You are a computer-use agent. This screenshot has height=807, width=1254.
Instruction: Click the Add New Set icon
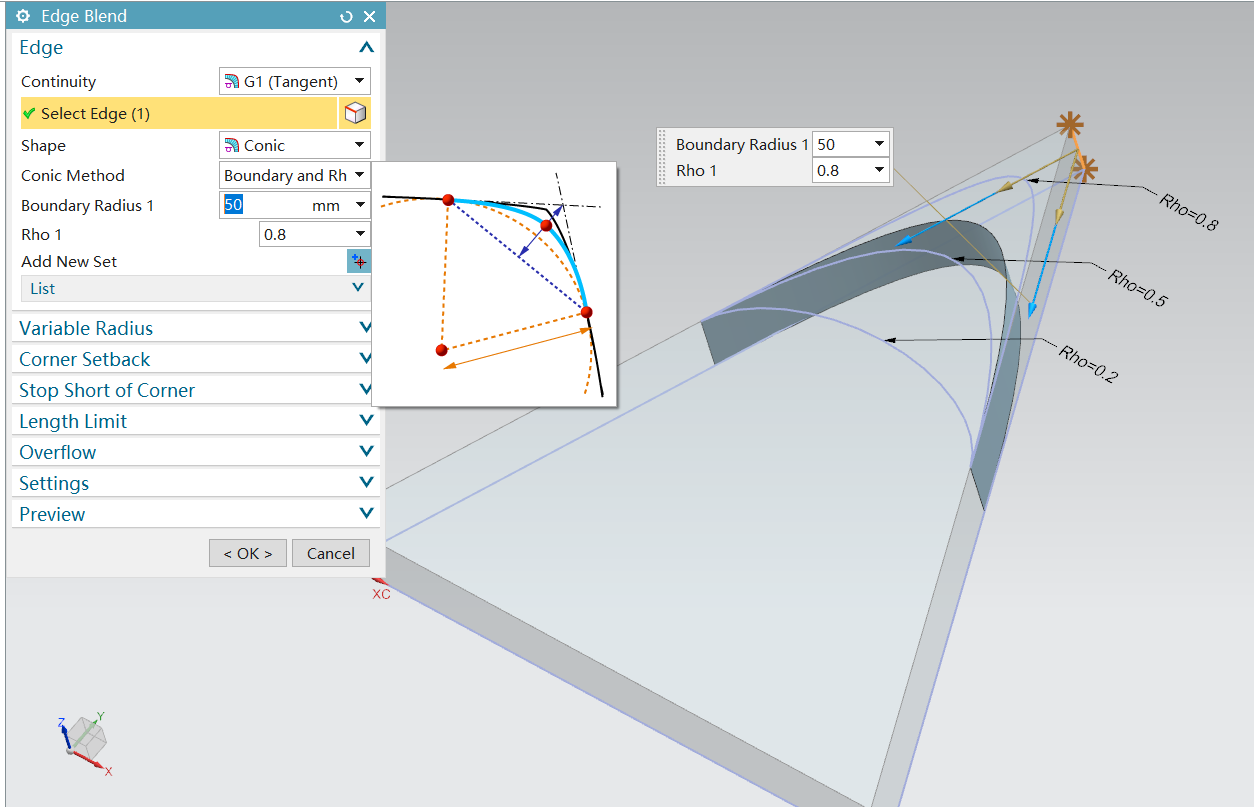(x=358, y=262)
